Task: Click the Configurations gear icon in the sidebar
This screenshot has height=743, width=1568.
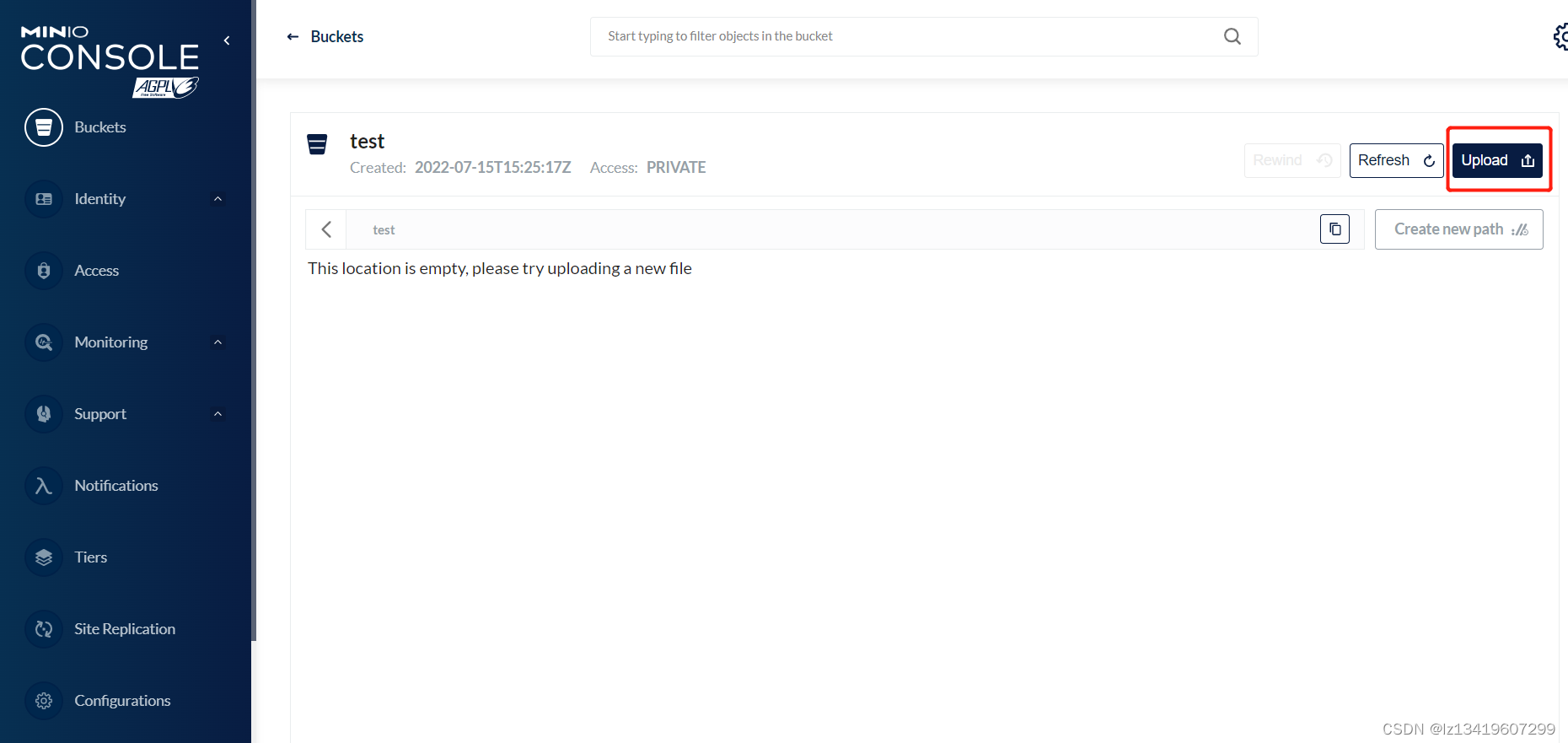Action: [44, 701]
